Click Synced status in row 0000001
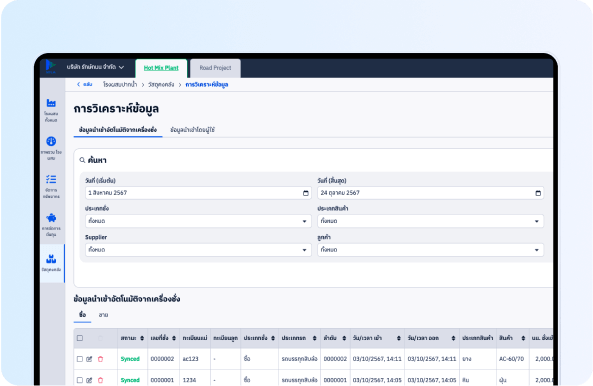The image size is (593, 386). point(130,380)
